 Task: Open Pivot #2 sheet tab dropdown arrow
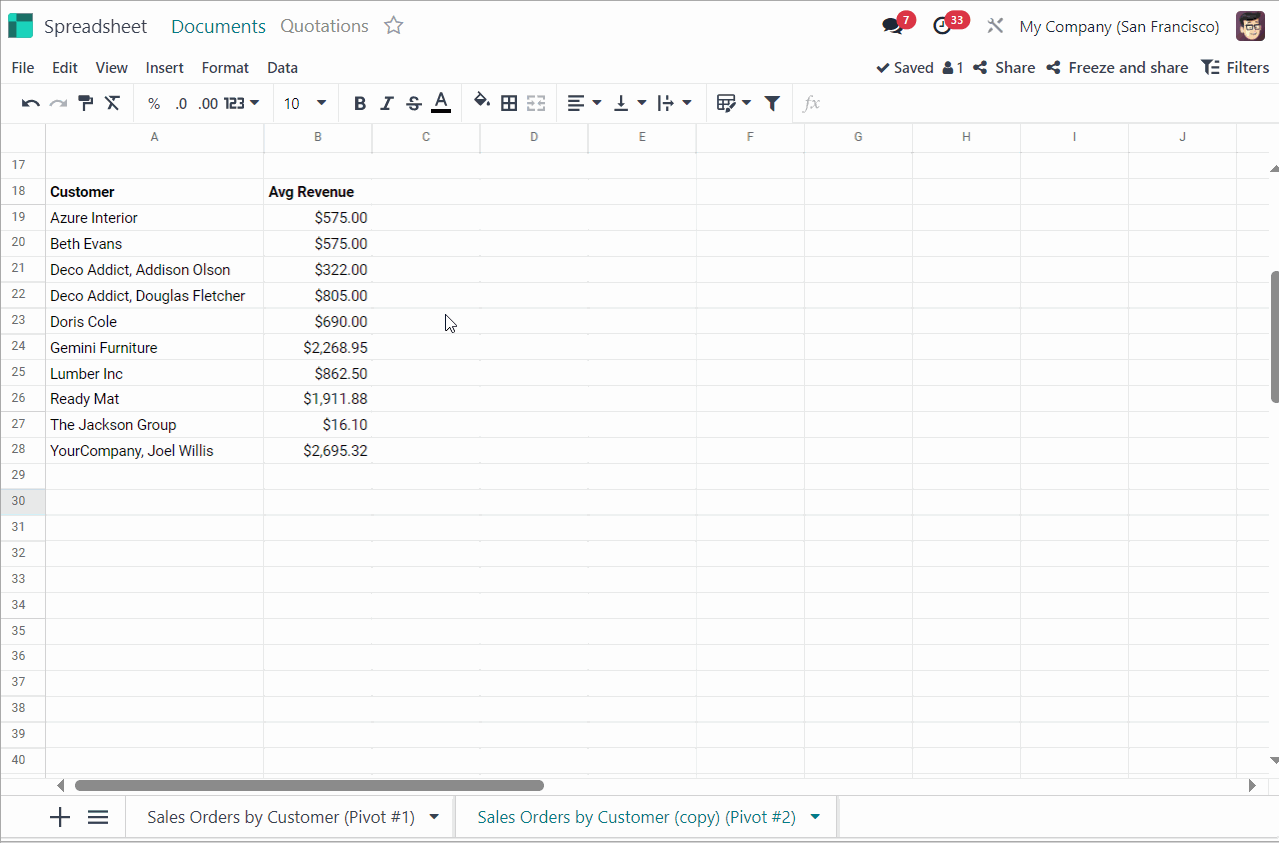pos(815,817)
